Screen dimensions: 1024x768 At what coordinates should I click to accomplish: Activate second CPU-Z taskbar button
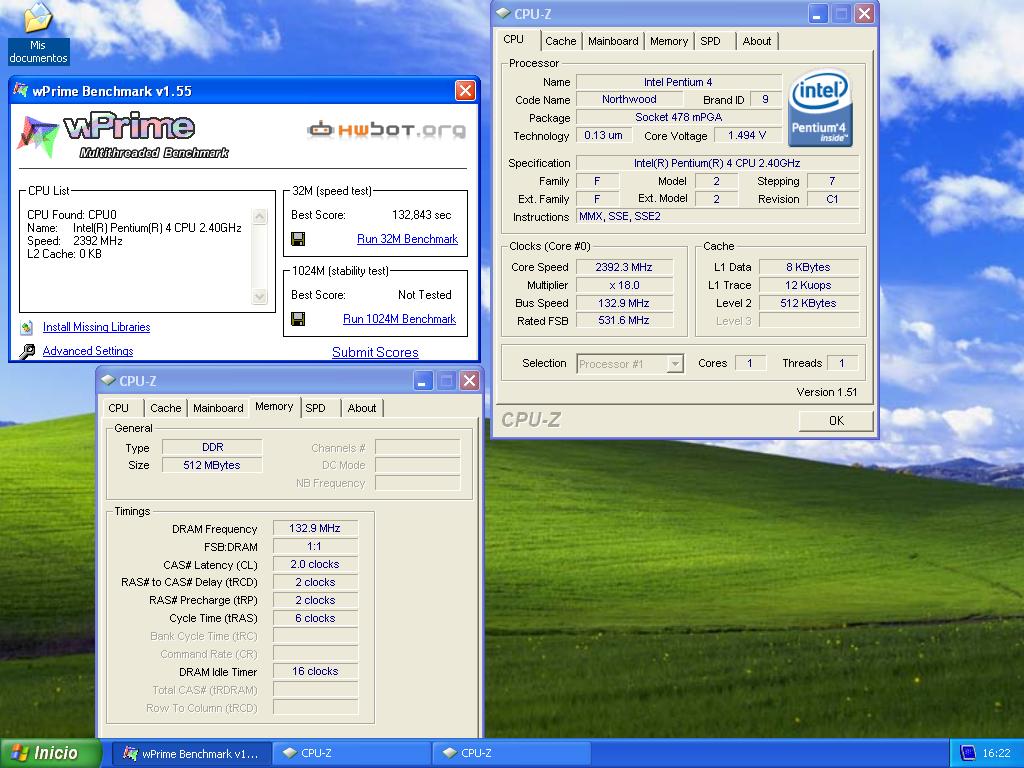point(511,754)
